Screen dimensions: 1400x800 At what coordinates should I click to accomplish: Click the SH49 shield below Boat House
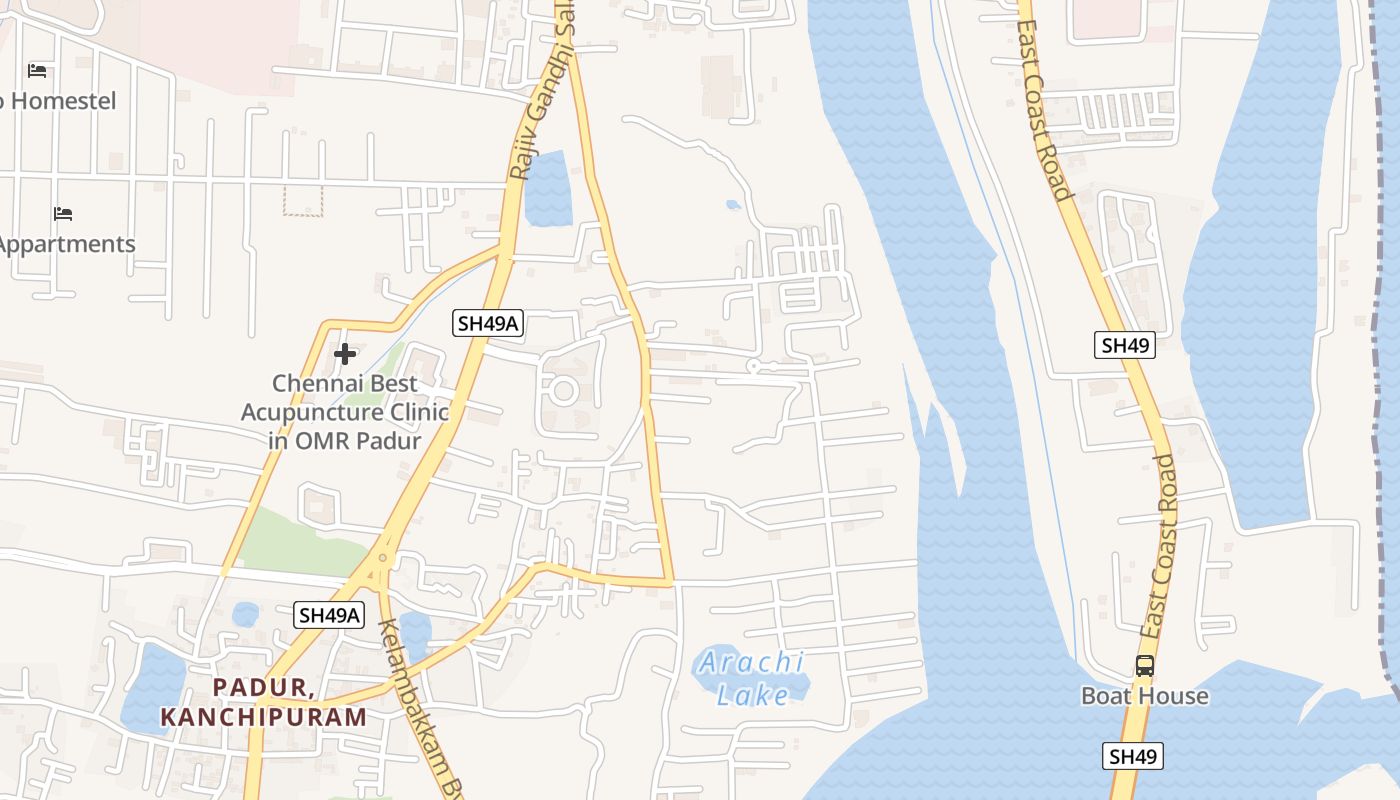1133,756
